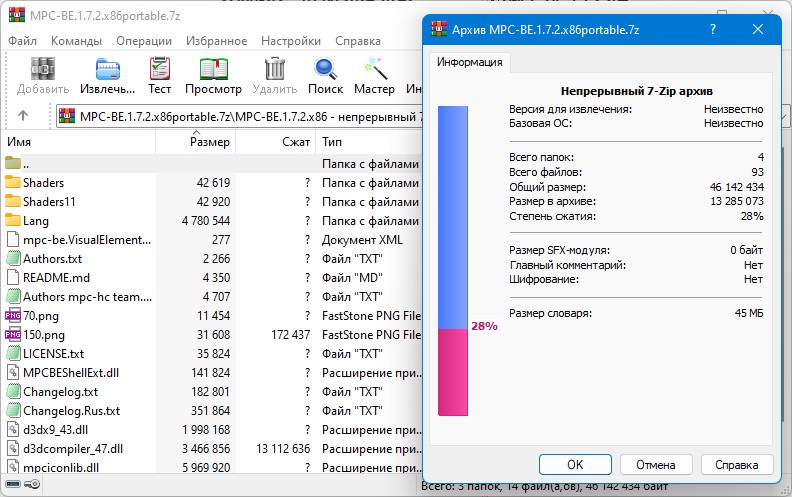Click the 1 998 168 size cell
792x497 pixels.
206,430
